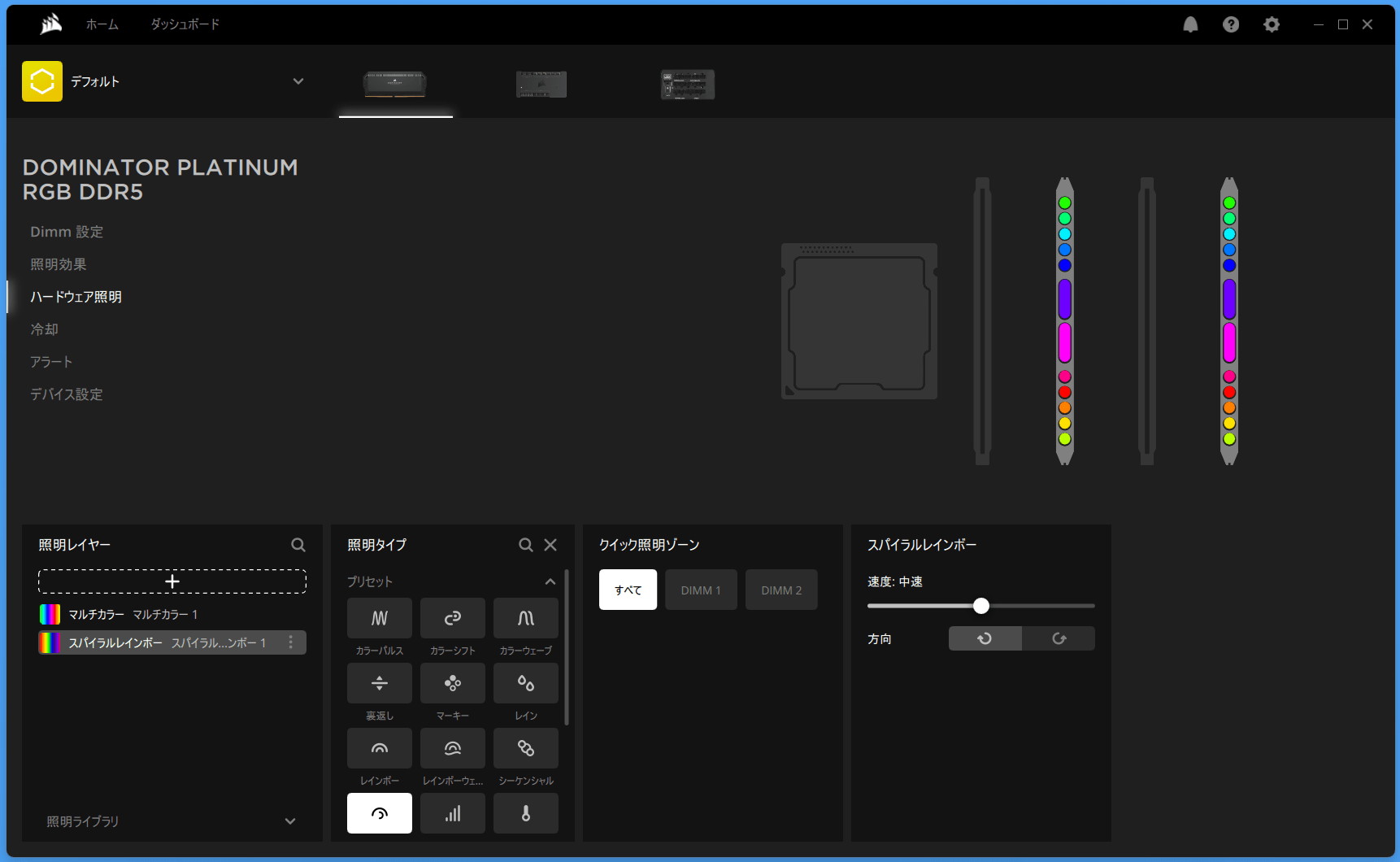Select the DIMM 2 lighting zone

(x=781, y=590)
